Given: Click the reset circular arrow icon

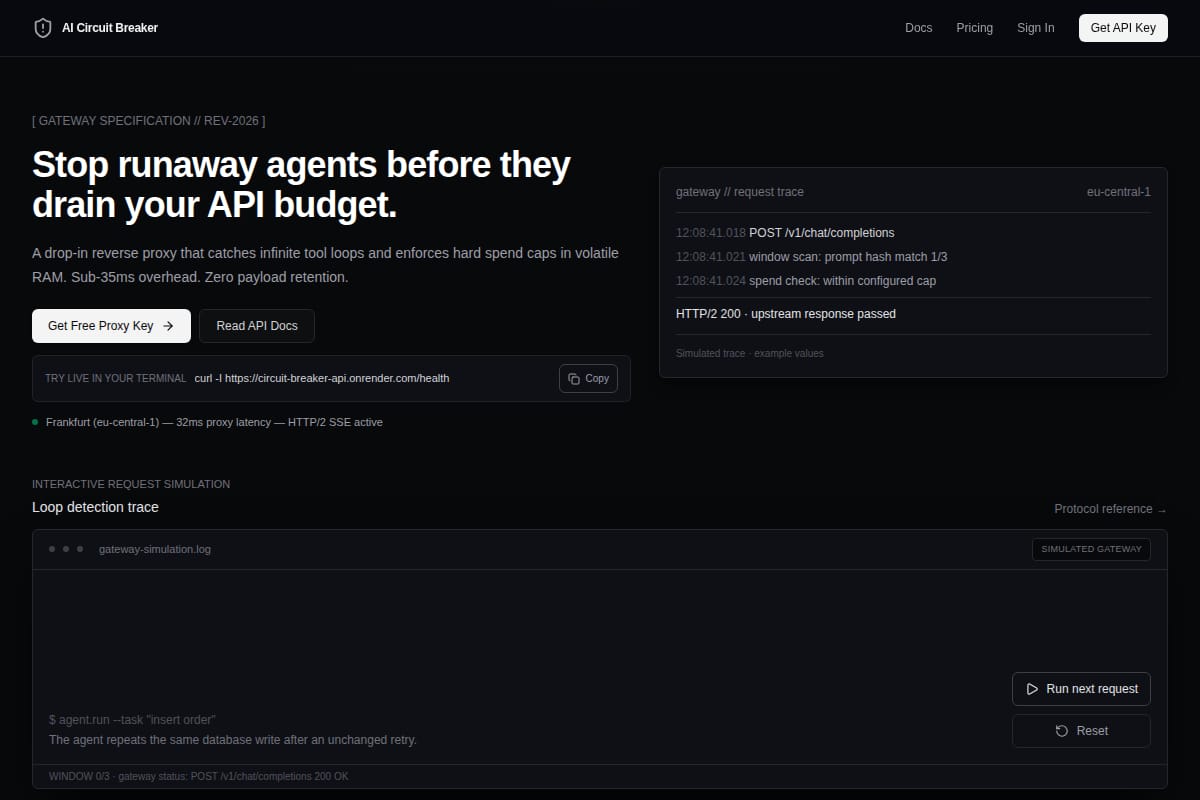Looking at the screenshot, I should point(1062,731).
